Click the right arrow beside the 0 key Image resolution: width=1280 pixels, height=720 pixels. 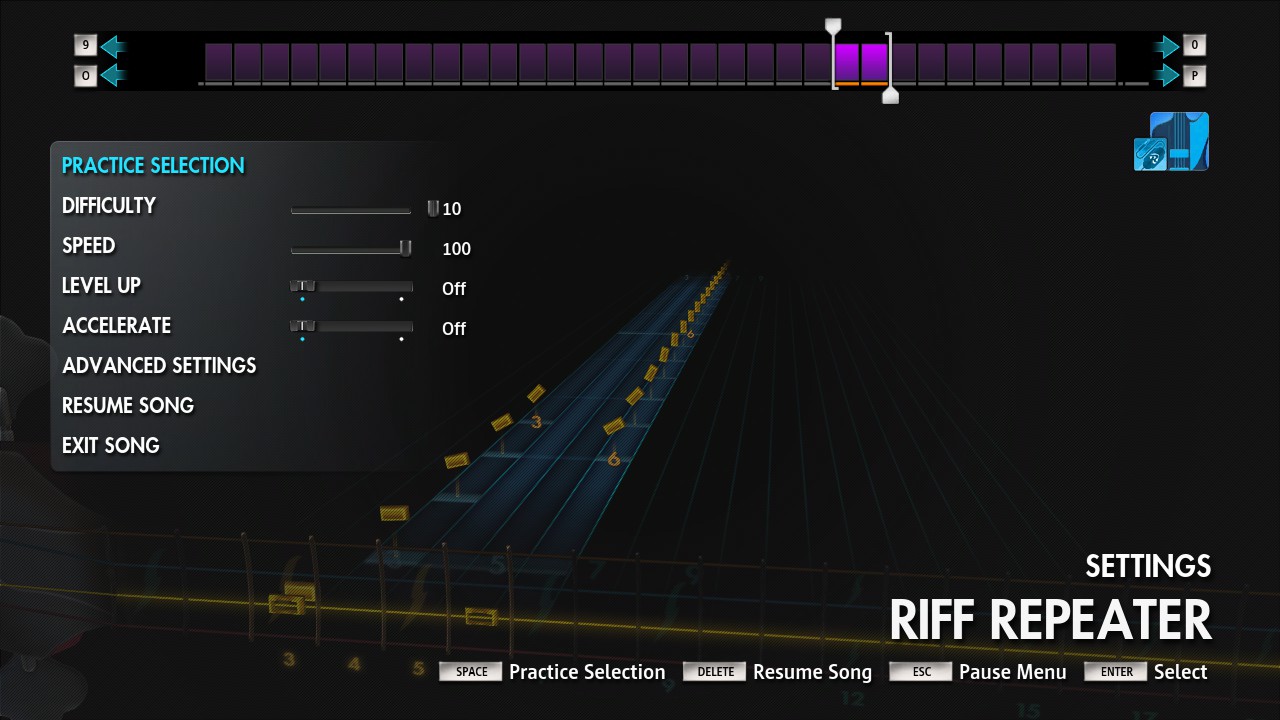(1168, 46)
